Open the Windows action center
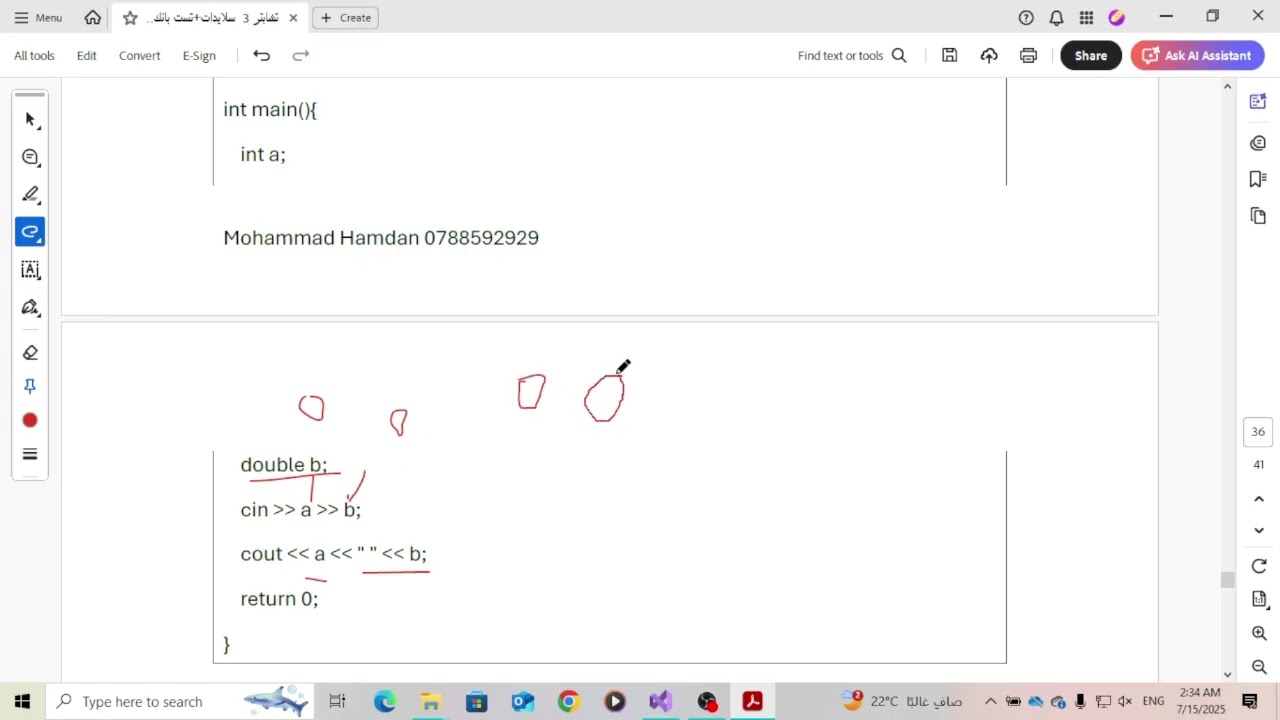The image size is (1280, 720). [1250, 701]
